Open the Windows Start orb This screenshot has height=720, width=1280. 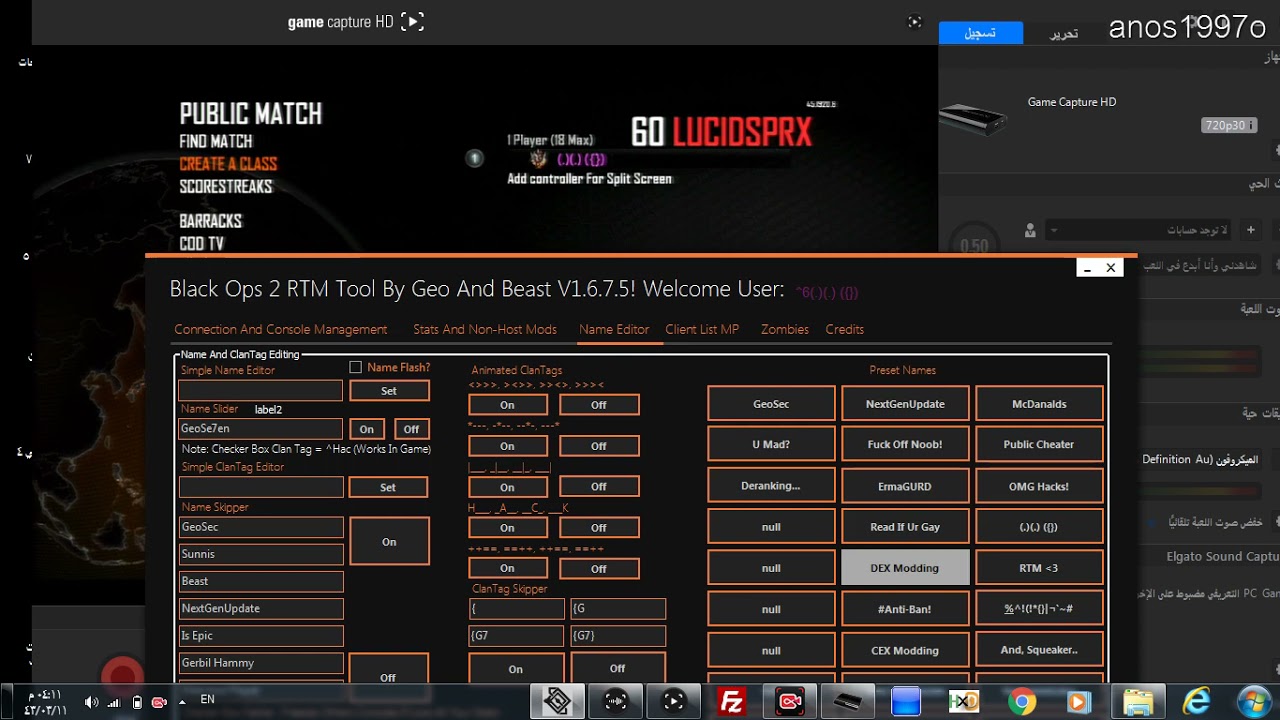click(x=1254, y=702)
